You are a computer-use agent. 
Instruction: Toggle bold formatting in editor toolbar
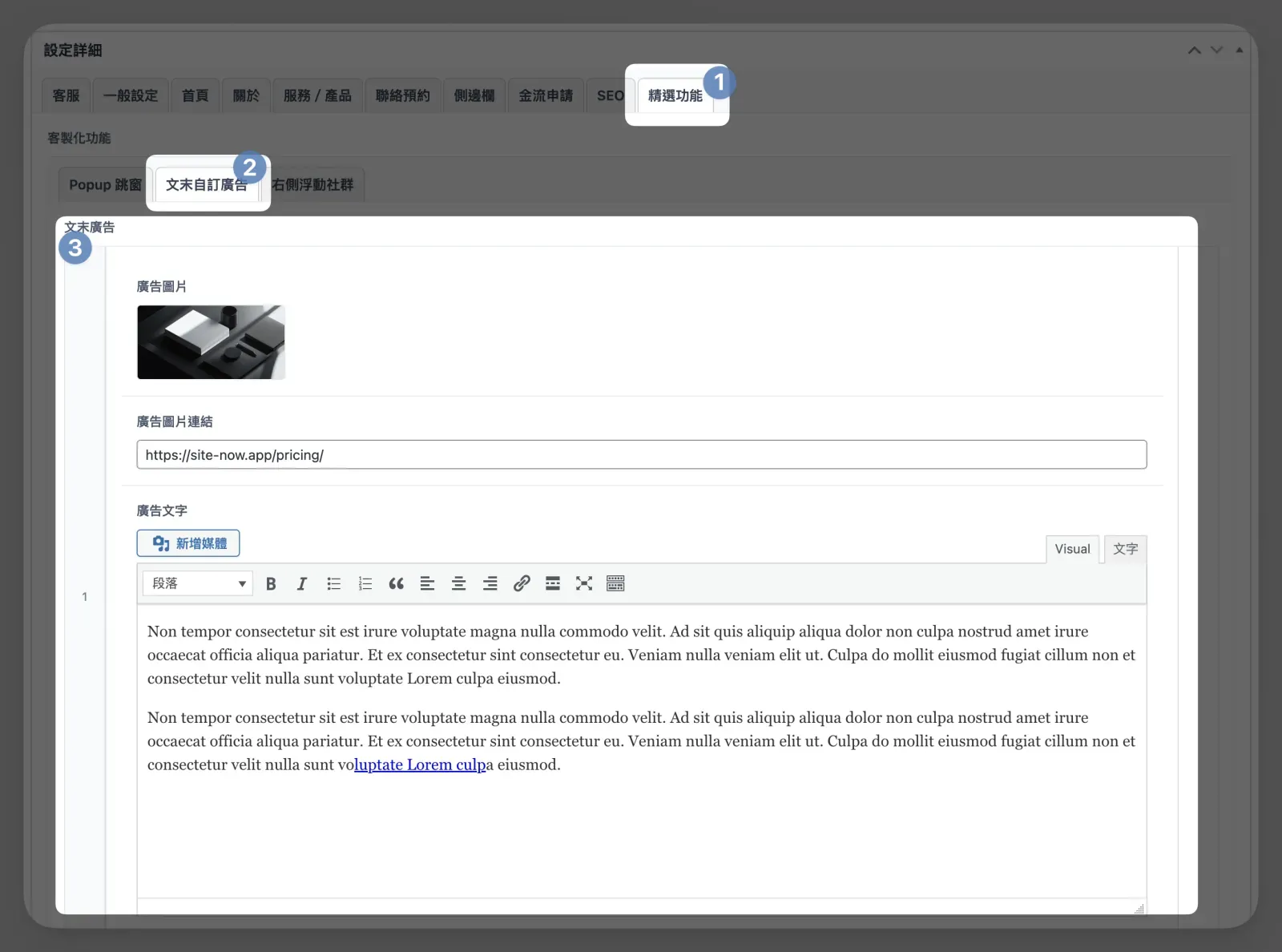[x=271, y=583]
